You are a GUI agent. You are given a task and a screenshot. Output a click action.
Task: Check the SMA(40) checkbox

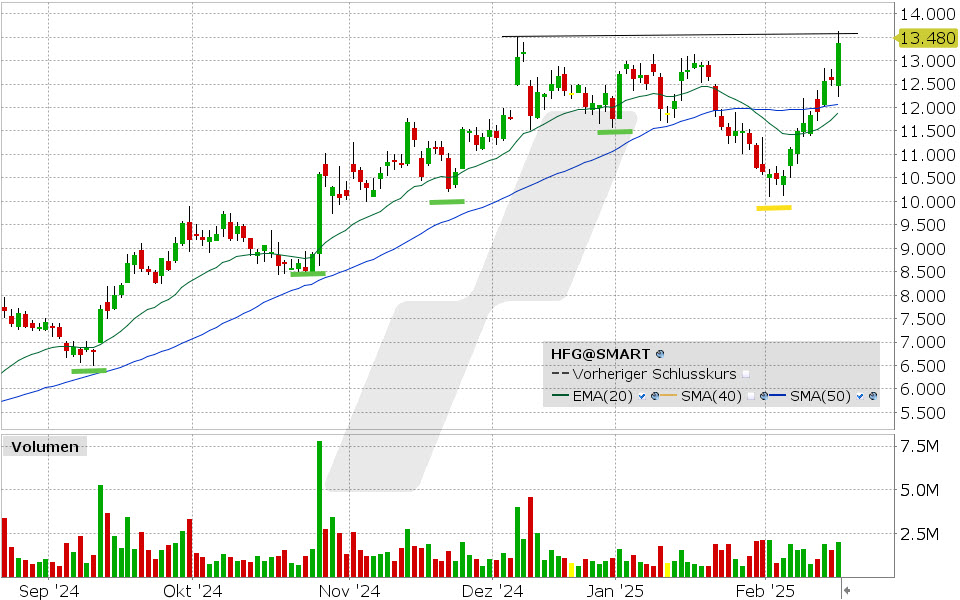pos(751,396)
